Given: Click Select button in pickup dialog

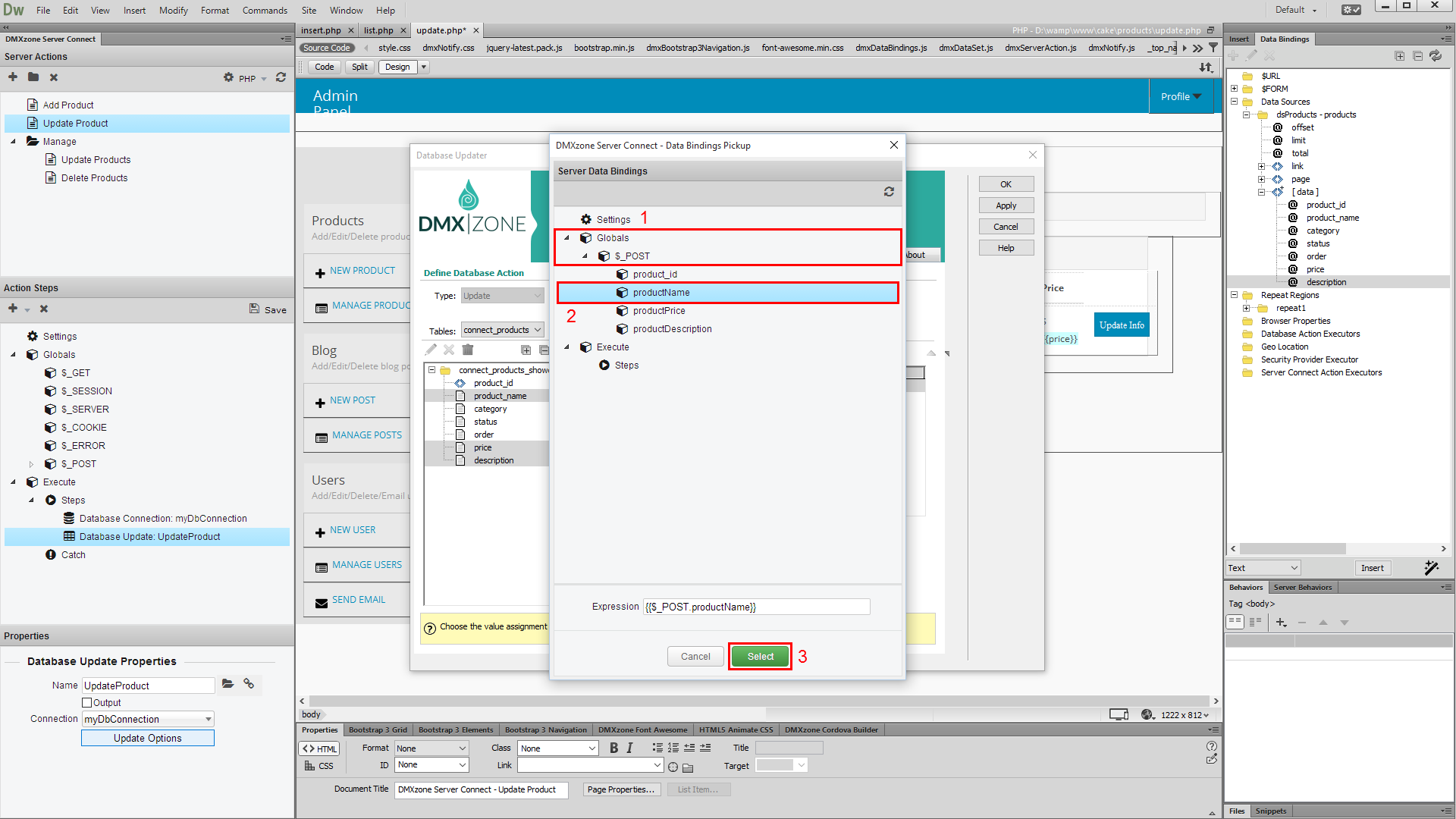Looking at the screenshot, I should click(760, 657).
